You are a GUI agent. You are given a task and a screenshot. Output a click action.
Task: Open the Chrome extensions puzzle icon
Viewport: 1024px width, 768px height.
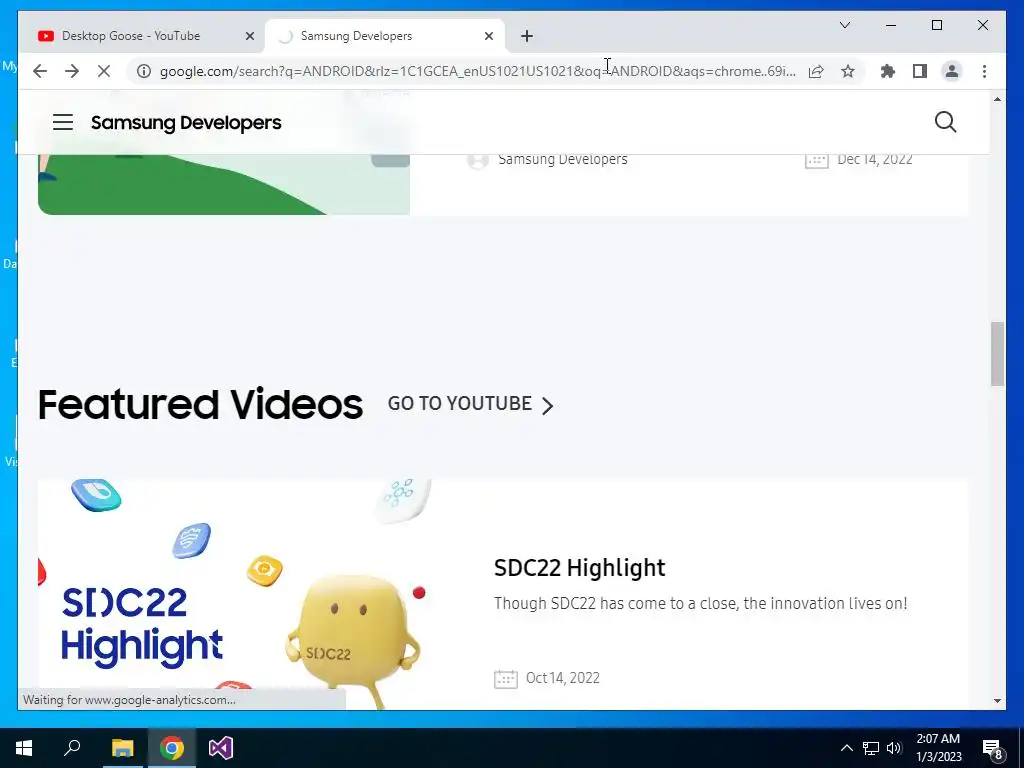888,71
